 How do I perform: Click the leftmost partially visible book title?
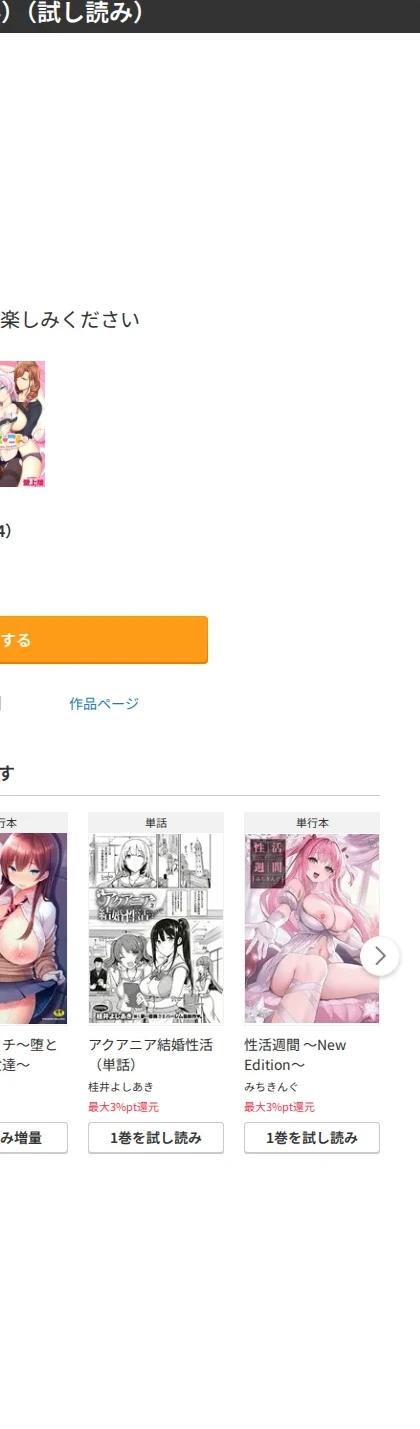click(x=29, y=1055)
